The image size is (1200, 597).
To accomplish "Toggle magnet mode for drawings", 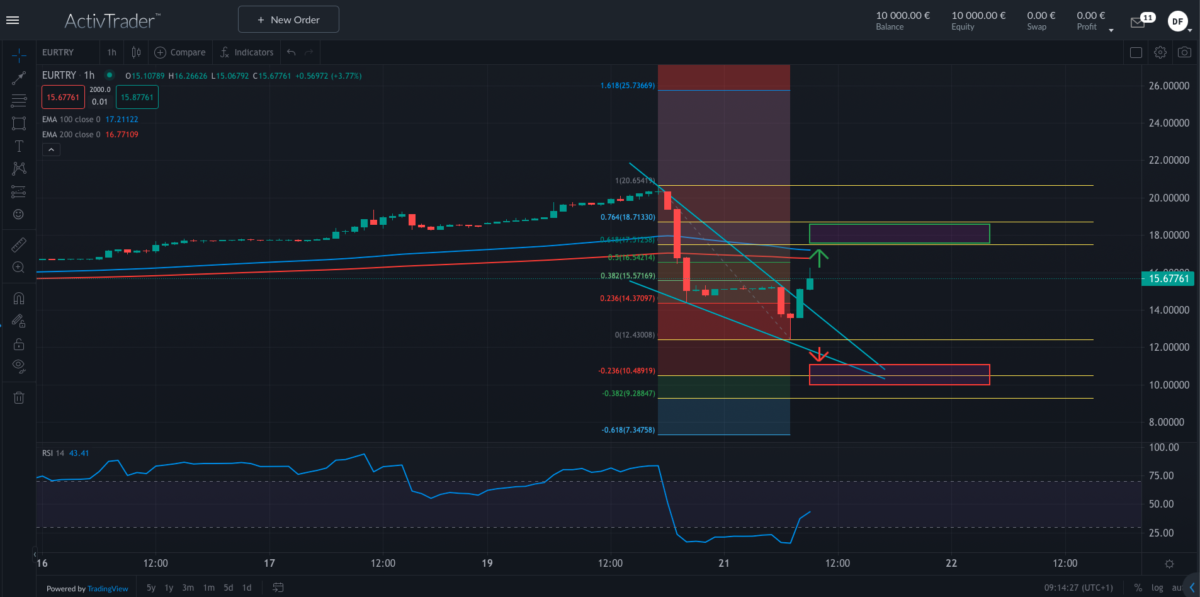I will point(18,297).
